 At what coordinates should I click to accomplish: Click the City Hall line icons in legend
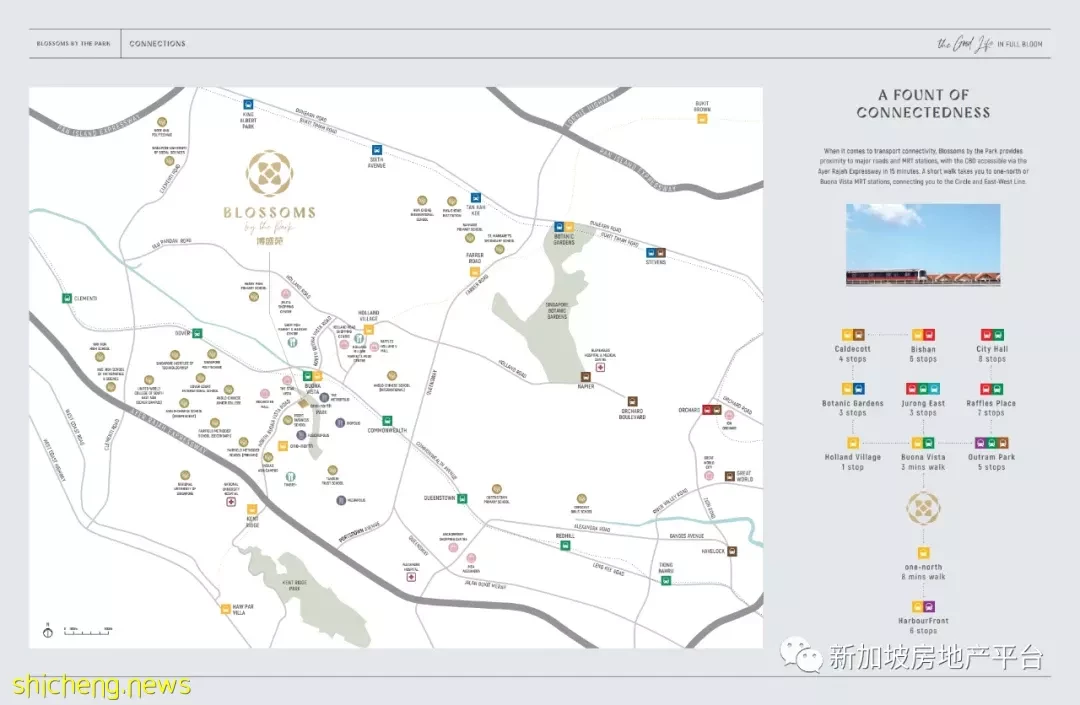992,335
